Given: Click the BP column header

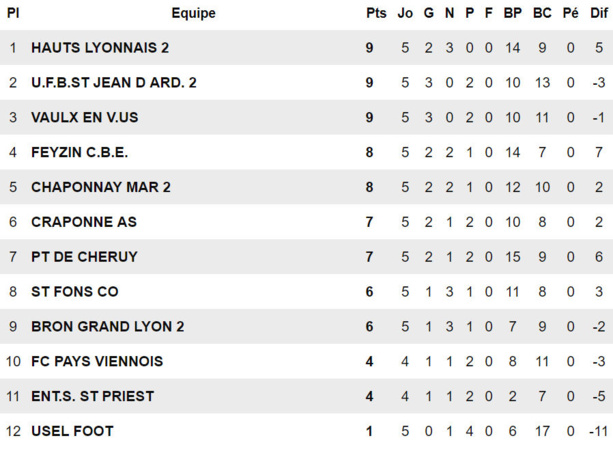Looking at the screenshot, I should [513, 14].
